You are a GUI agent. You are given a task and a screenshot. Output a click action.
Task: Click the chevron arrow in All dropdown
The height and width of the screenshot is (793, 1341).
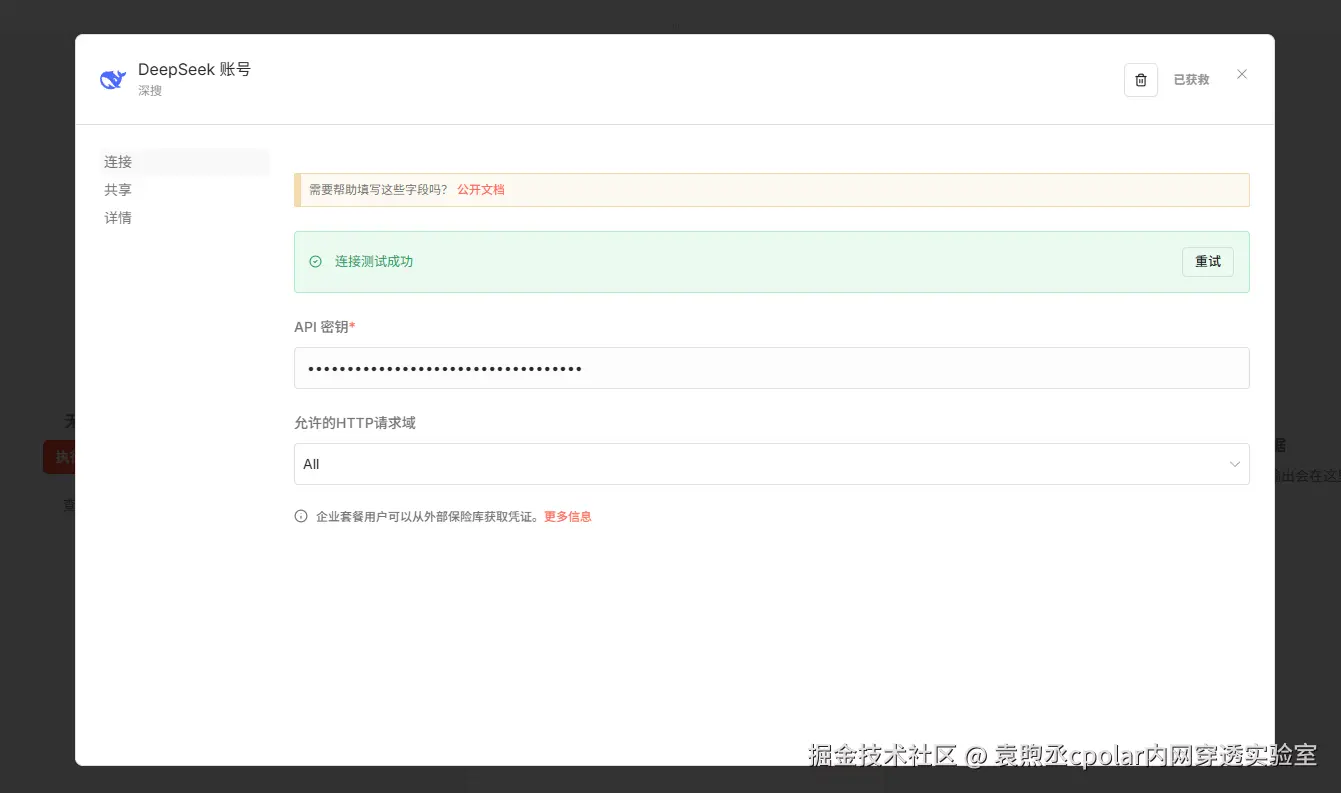pos(1235,464)
